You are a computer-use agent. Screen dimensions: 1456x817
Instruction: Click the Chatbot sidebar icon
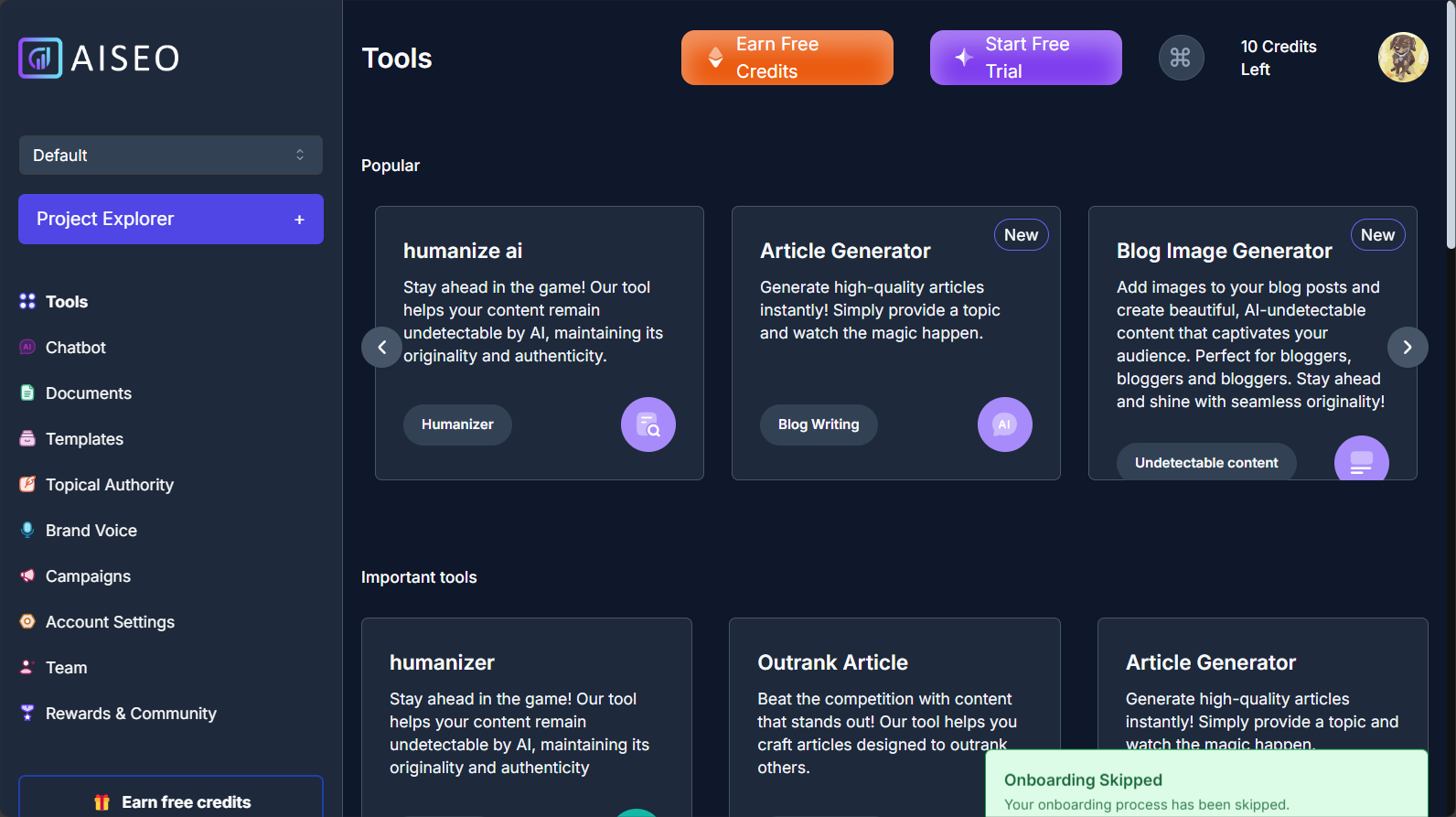(27, 347)
